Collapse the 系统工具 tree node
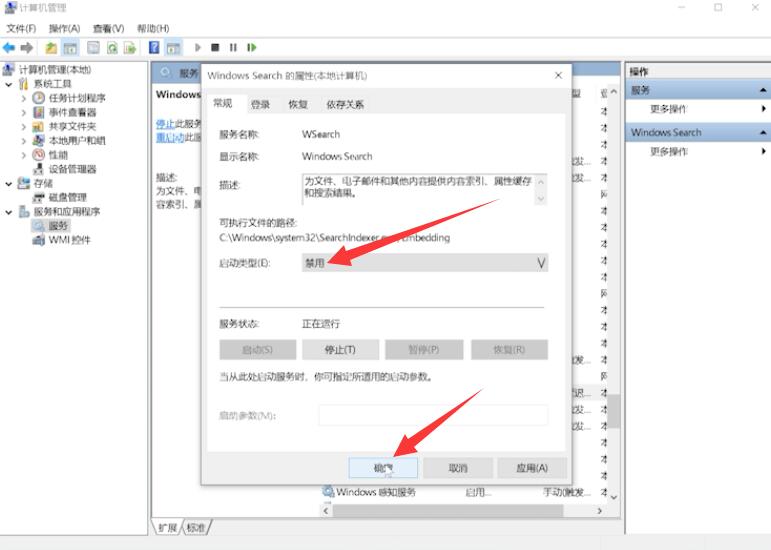 [9, 84]
